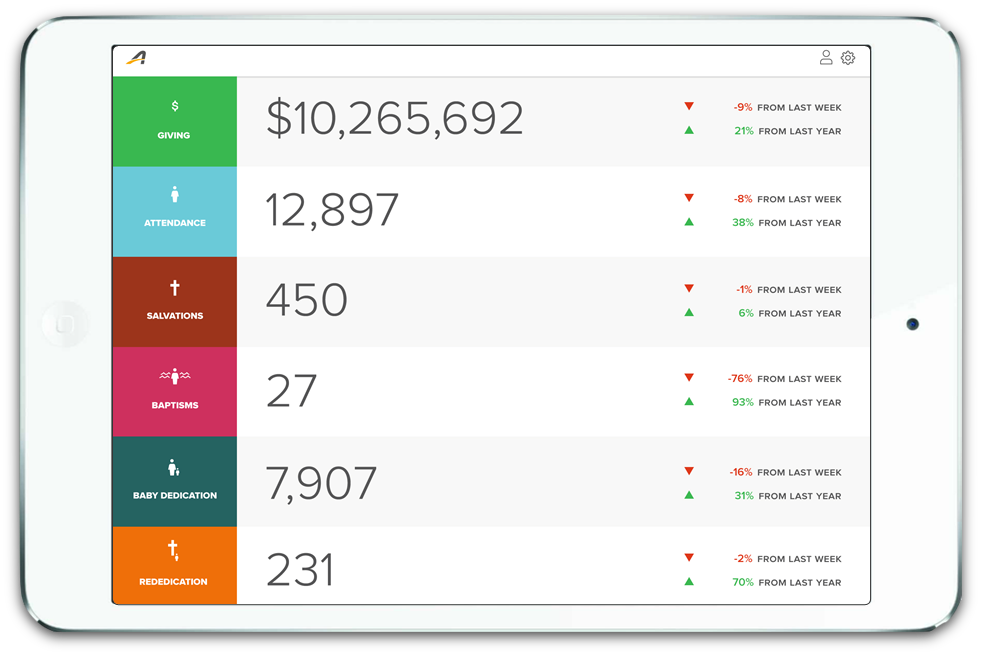Click the cross Salvations icon
Viewport: 981px width, 655px height.
[174, 288]
